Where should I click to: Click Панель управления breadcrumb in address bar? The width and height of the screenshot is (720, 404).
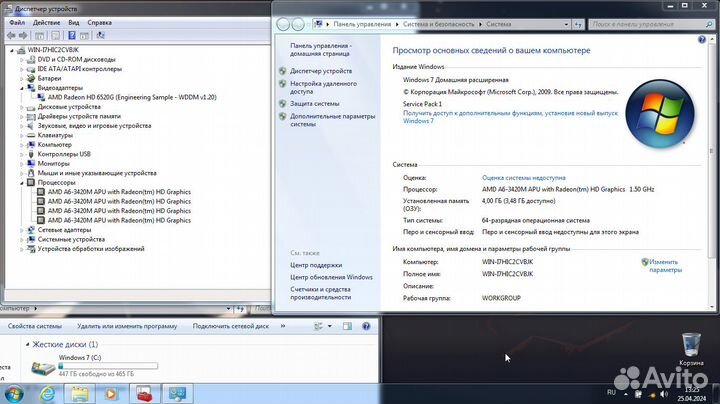coord(362,24)
